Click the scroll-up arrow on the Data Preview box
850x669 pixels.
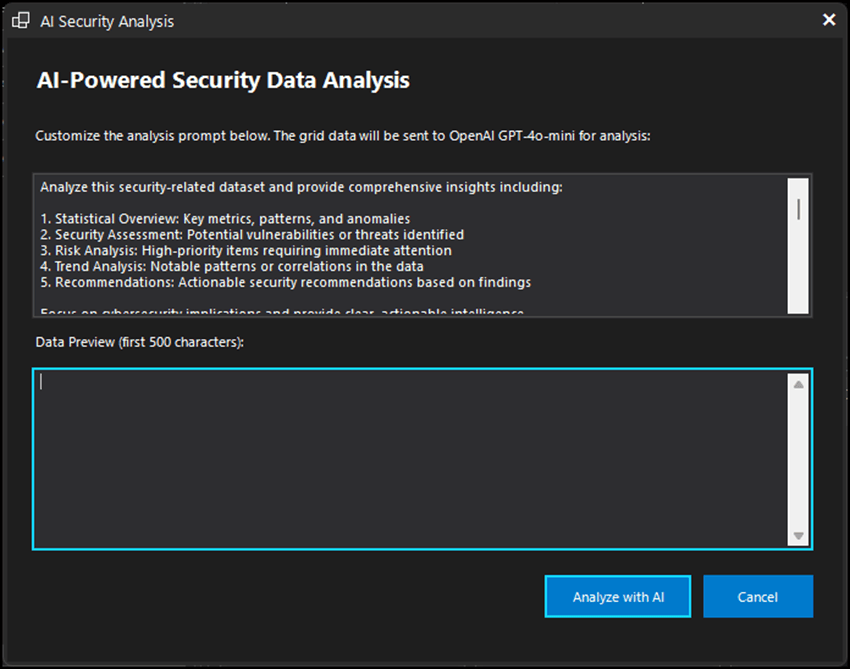click(796, 383)
